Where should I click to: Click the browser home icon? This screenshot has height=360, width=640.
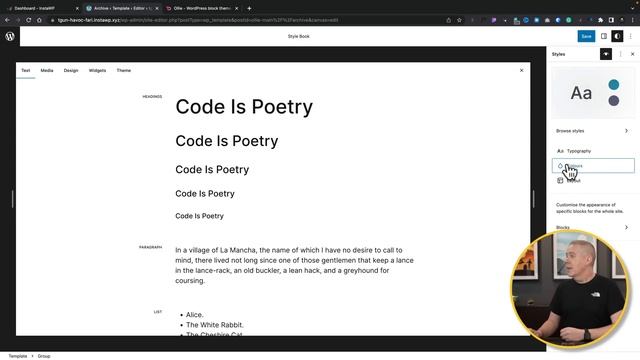[x=39, y=20]
